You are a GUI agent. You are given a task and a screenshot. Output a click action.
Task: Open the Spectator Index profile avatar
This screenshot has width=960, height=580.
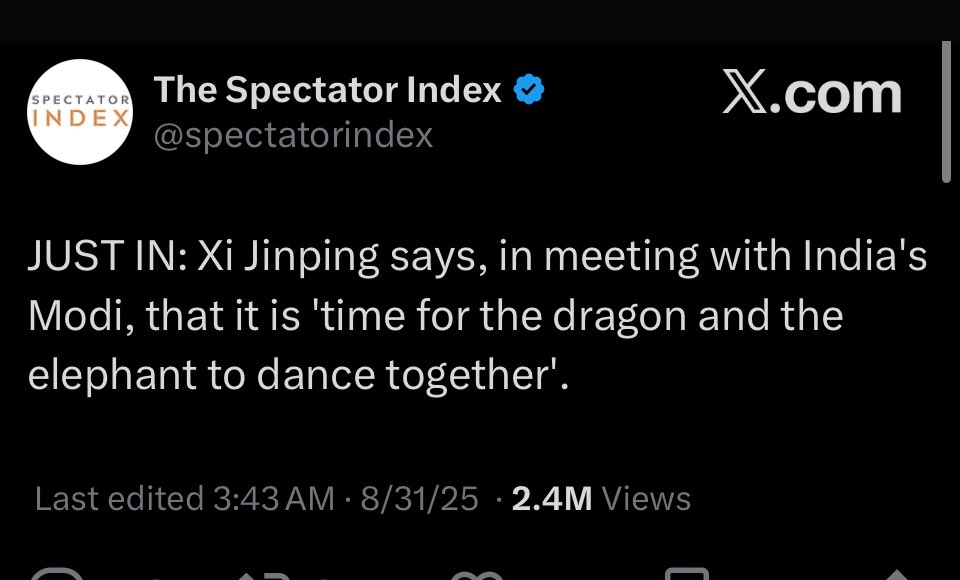tap(79, 112)
